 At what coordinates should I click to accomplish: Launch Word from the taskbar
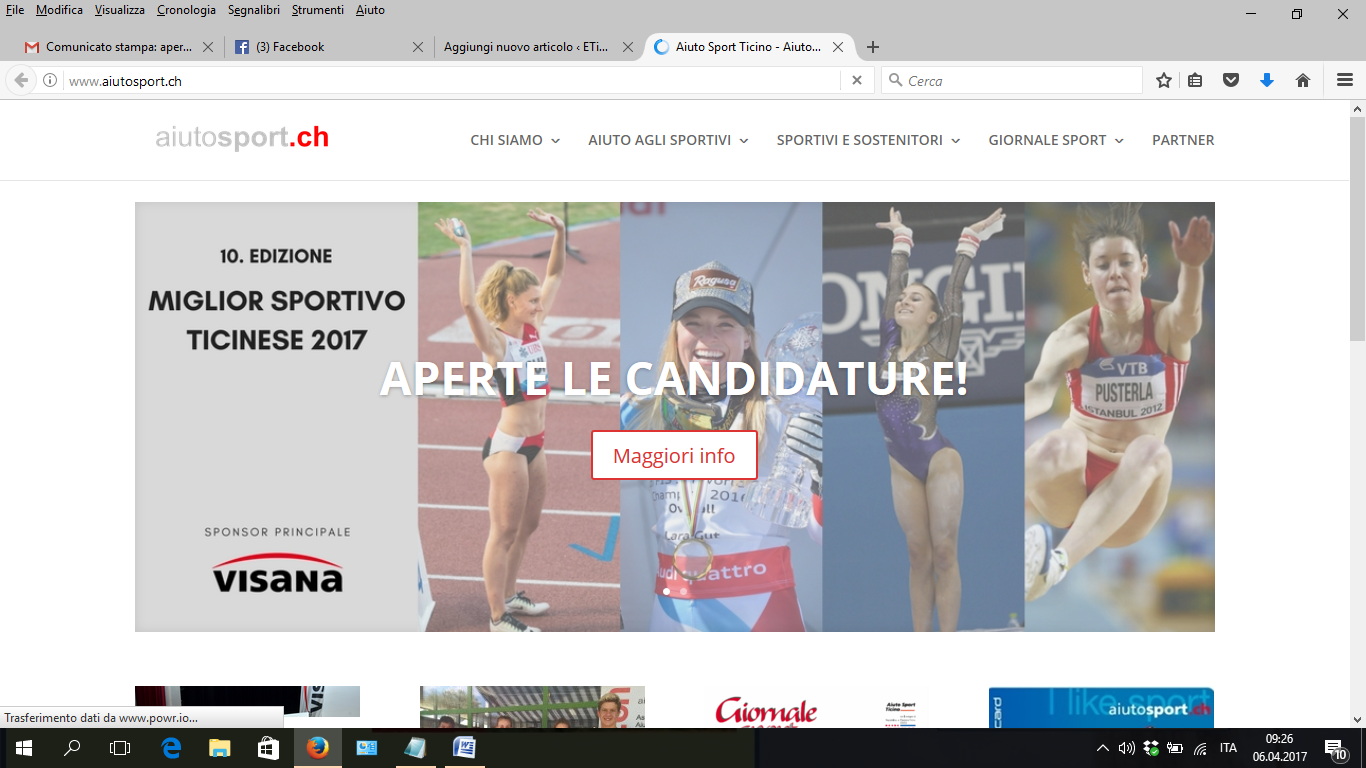click(x=464, y=748)
